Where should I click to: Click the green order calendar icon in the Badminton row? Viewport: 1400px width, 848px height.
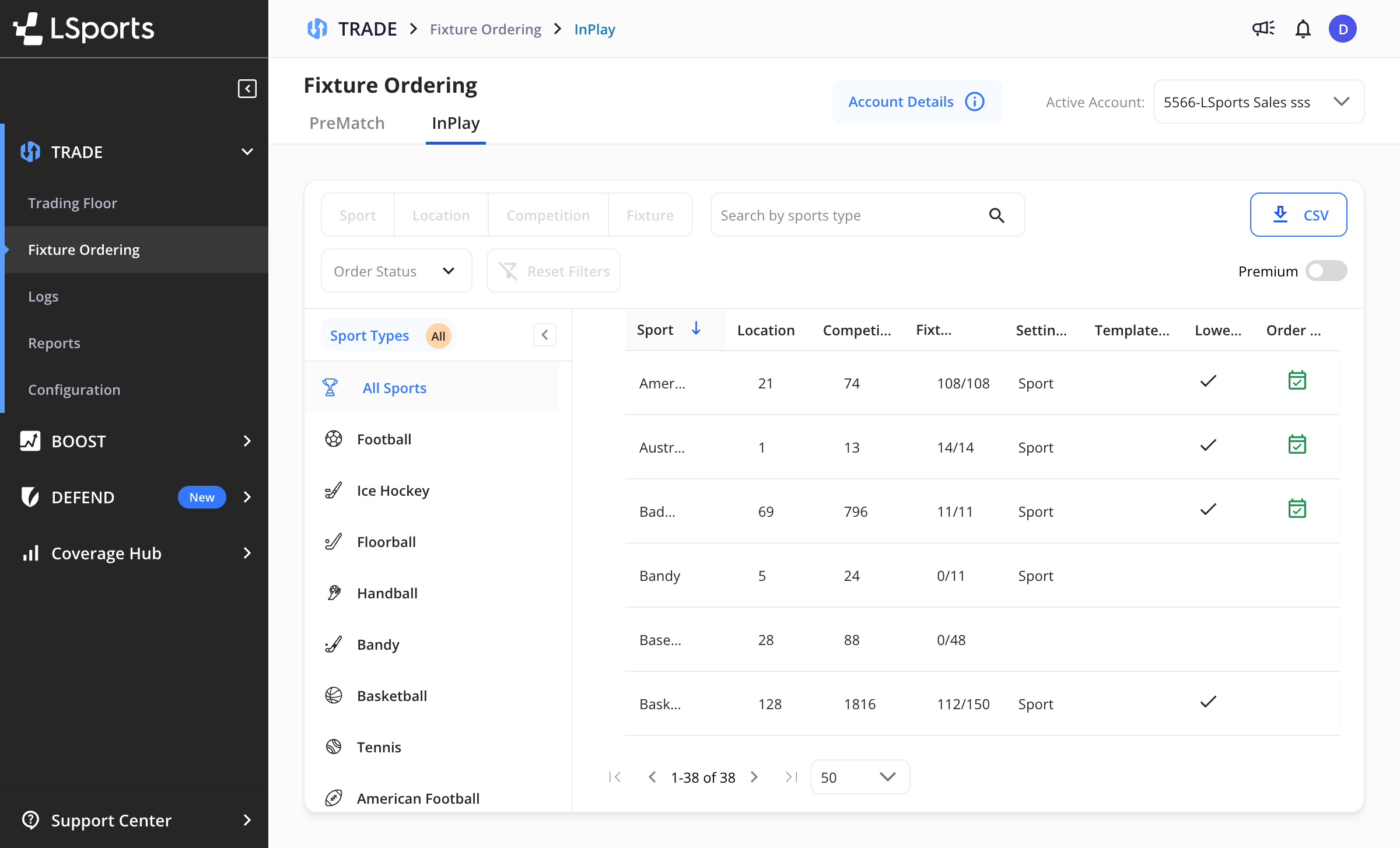click(x=1298, y=508)
